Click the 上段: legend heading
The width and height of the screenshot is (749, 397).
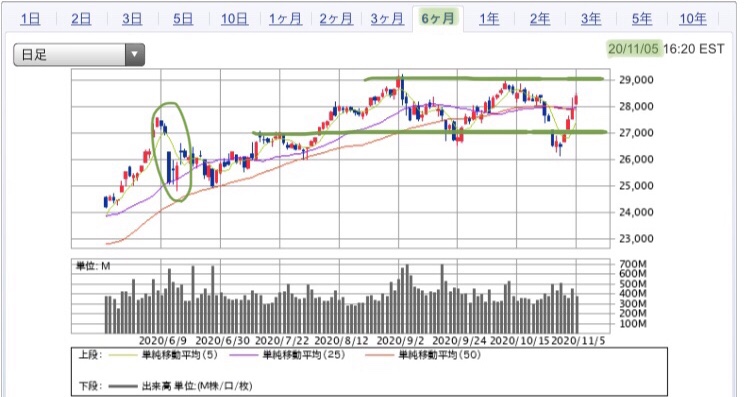[90, 355]
